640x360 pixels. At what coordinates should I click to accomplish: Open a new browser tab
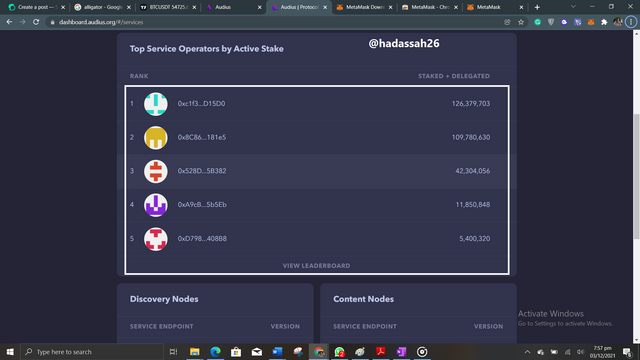pyautogui.click(x=537, y=7)
